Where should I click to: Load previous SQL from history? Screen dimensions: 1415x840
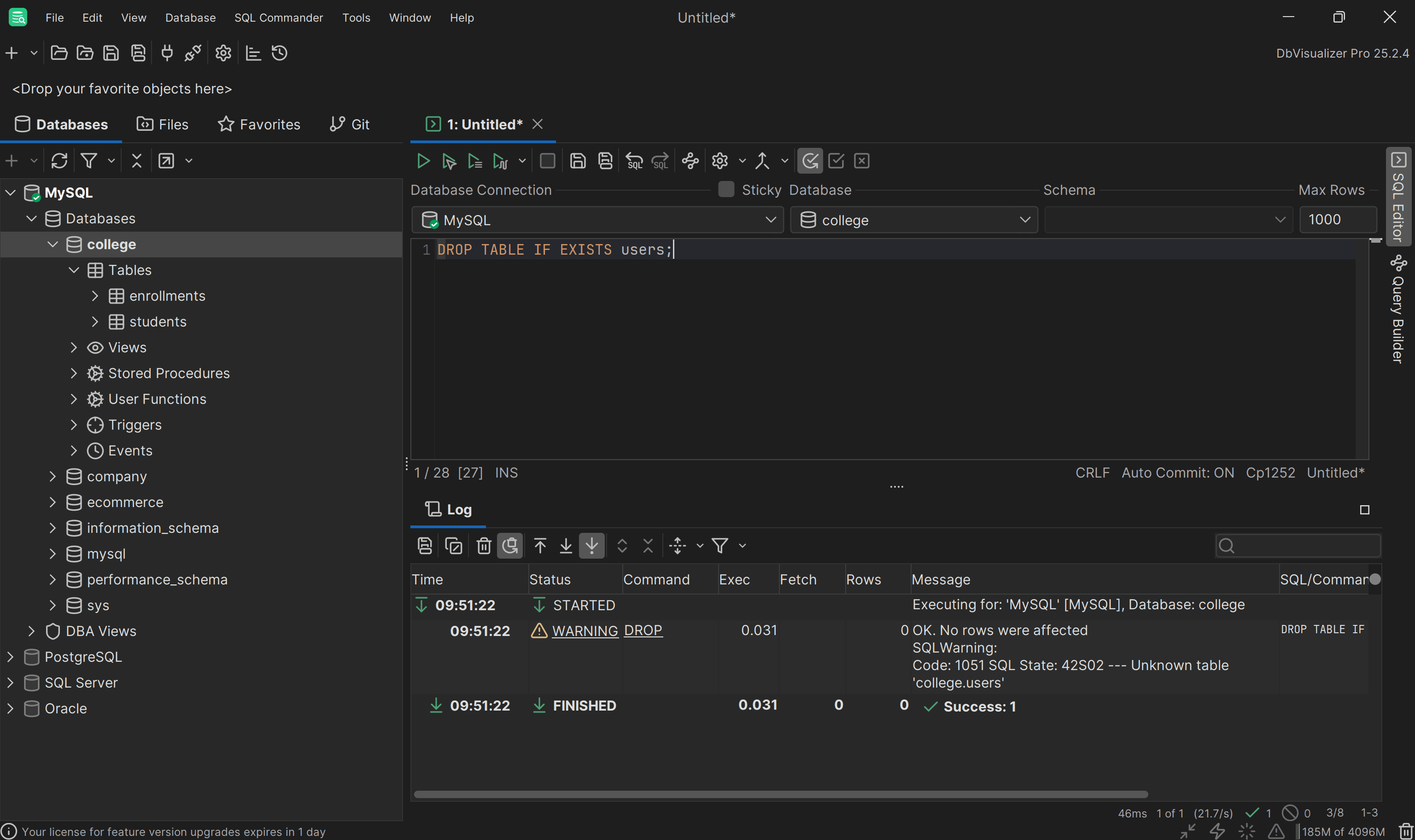(x=634, y=161)
